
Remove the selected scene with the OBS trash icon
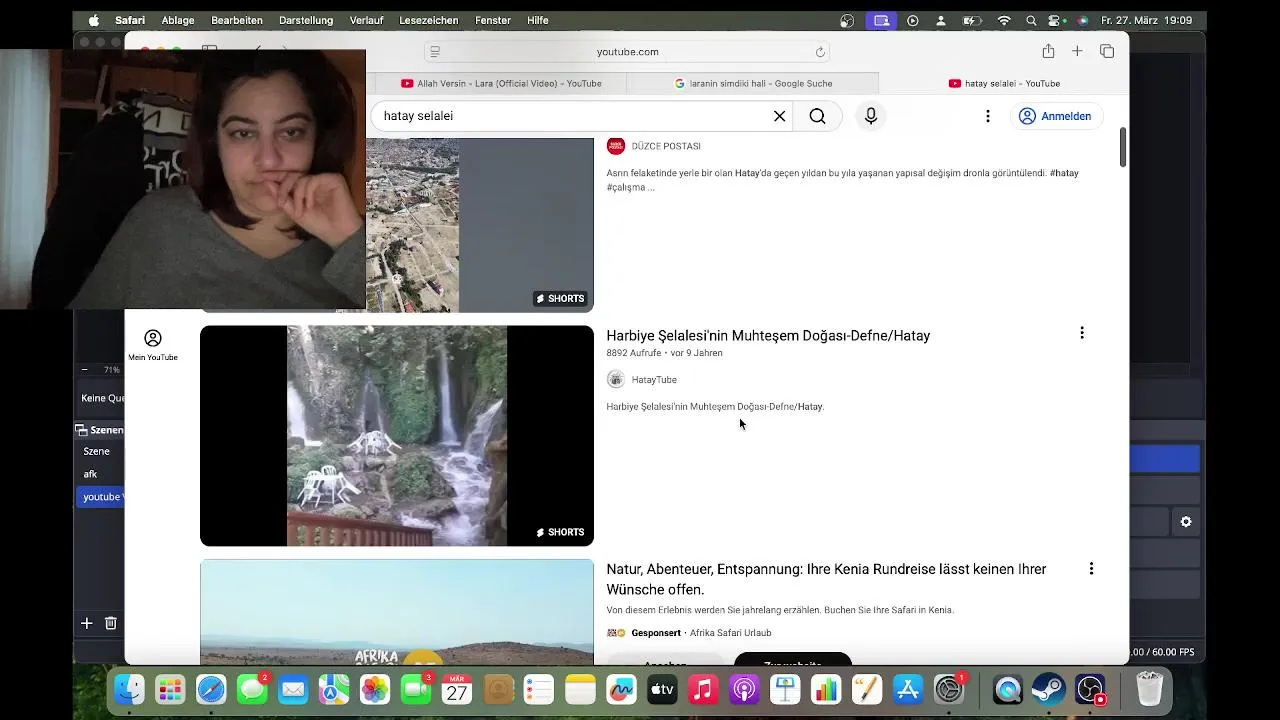pyautogui.click(x=111, y=623)
